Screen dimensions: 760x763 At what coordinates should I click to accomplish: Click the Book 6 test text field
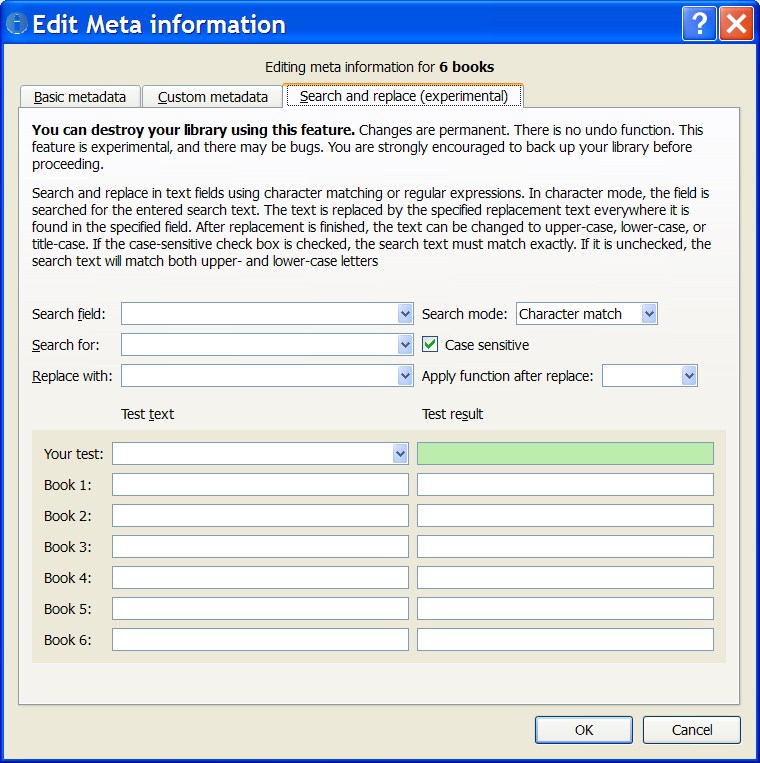click(260, 640)
